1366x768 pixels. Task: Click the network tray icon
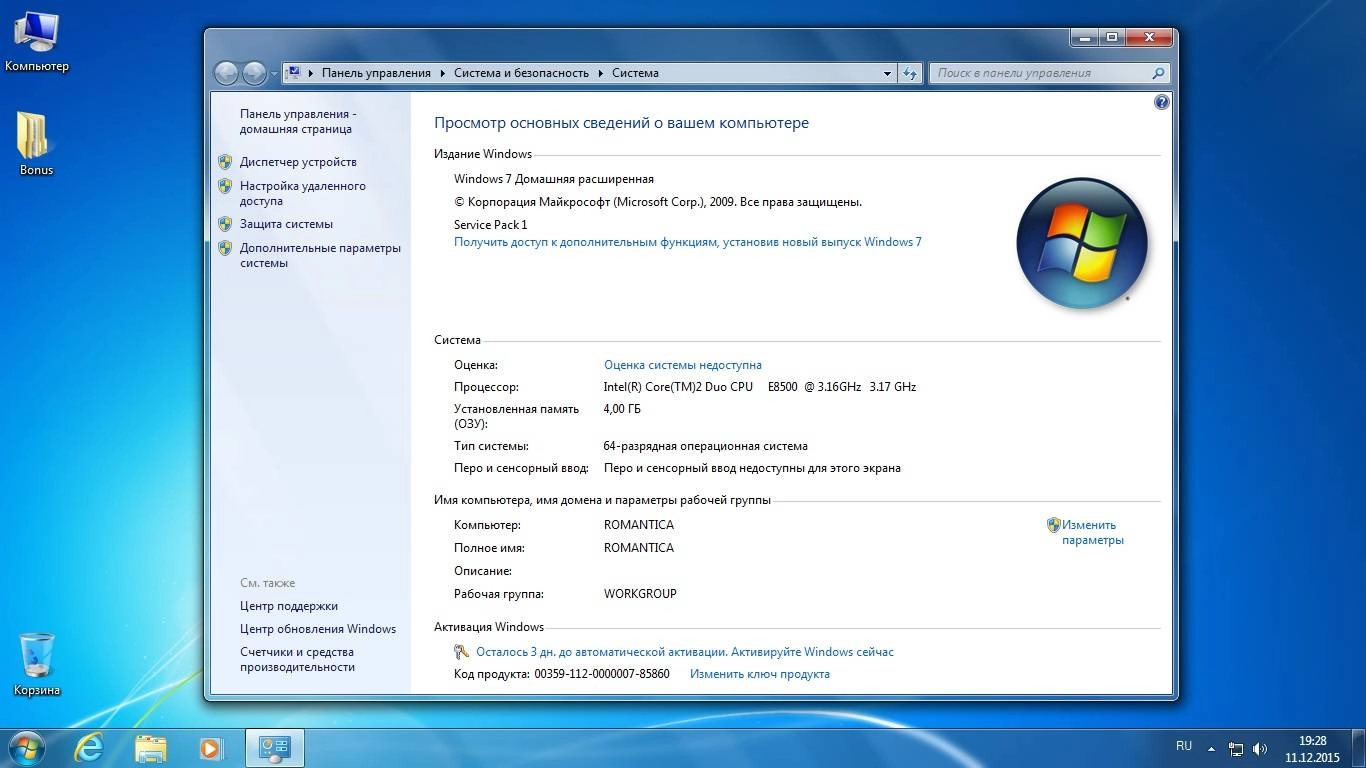pyautogui.click(x=1236, y=748)
